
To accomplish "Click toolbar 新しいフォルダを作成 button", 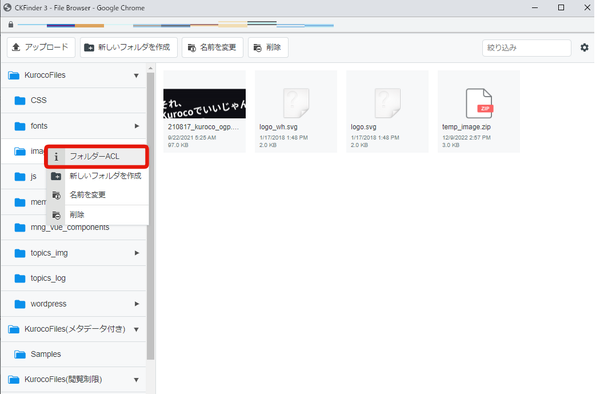I will [129, 47].
